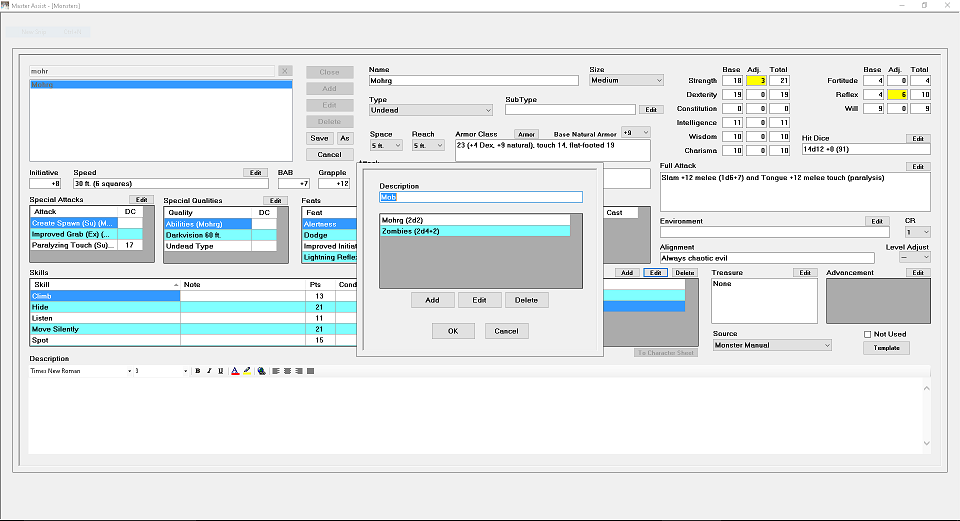Click the dialog Description text field

(481, 197)
